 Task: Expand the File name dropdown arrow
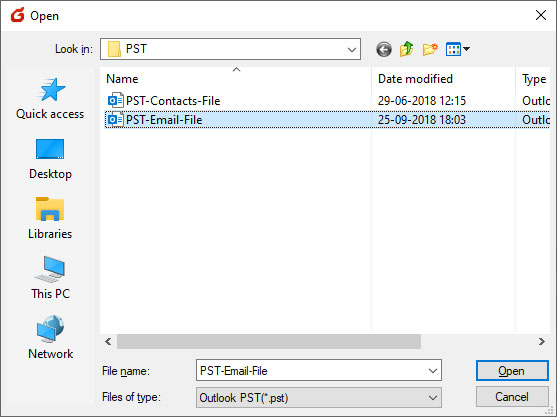[433, 370]
